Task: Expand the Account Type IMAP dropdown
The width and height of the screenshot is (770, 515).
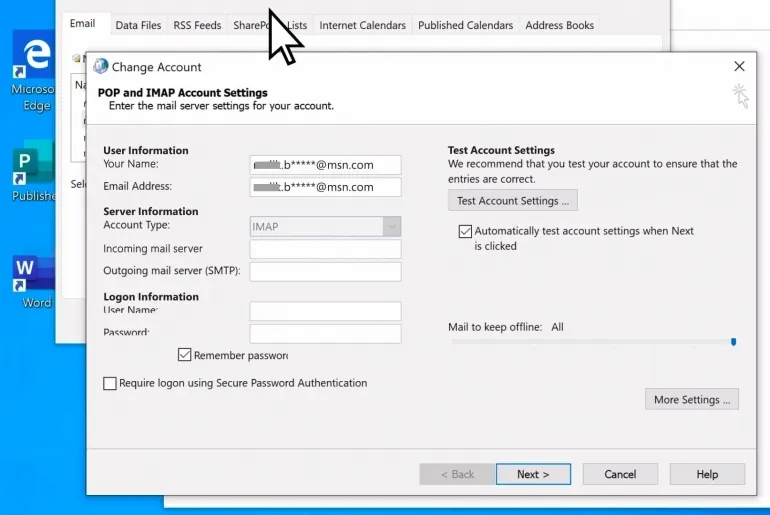Action: [390, 227]
